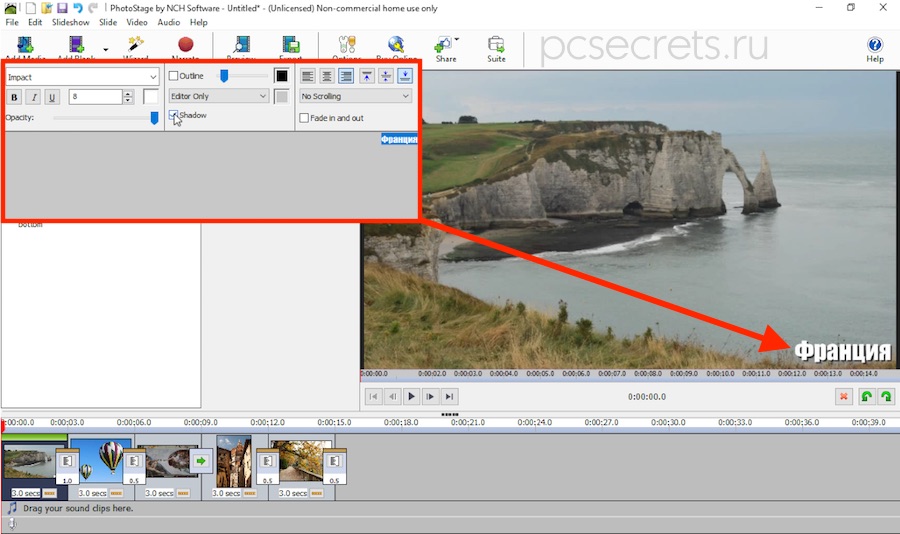Click the Open folder icon in title bar
Image resolution: width=900 pixels, height=534 pixels.
pos(46,8)
